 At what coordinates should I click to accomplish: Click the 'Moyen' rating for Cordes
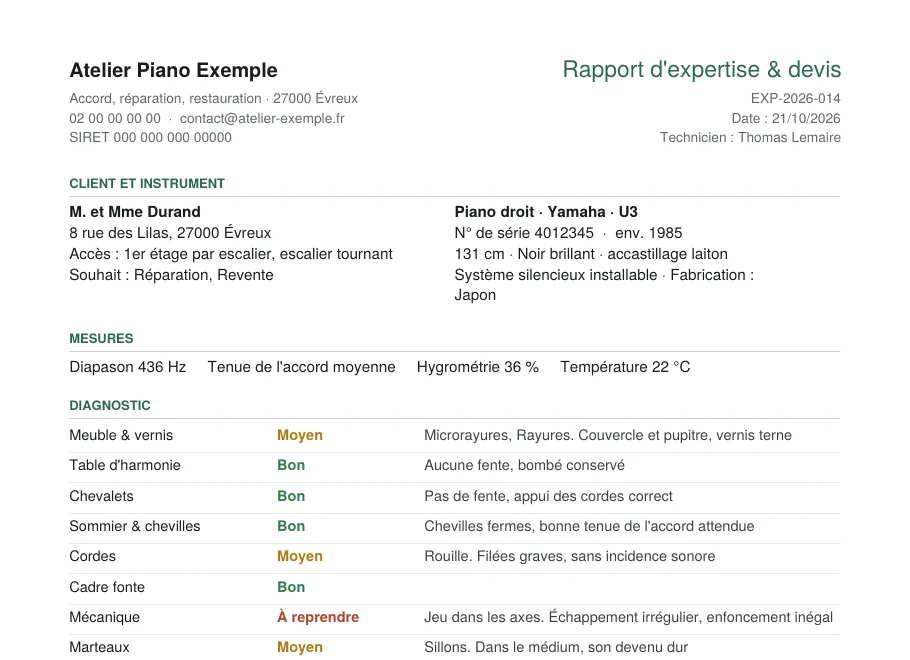[x=299, y=557]
